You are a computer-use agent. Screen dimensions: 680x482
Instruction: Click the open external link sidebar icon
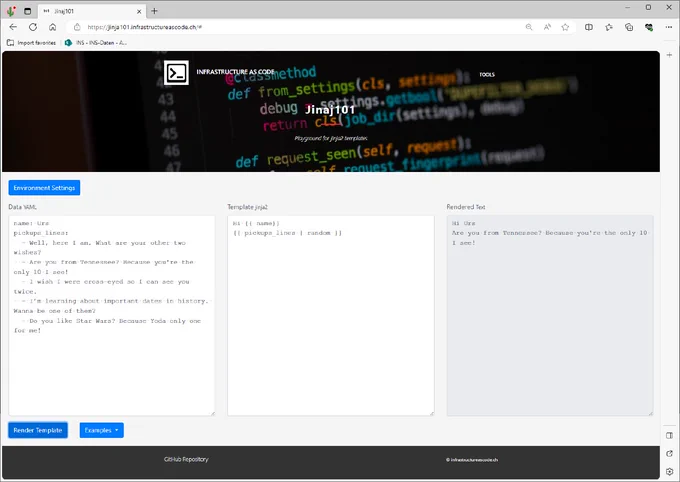670,453
